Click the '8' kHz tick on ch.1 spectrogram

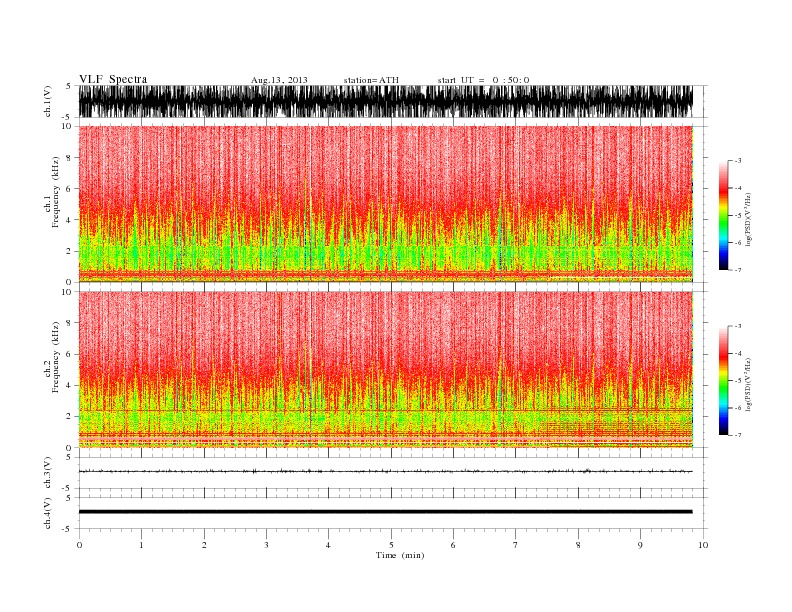69,158
